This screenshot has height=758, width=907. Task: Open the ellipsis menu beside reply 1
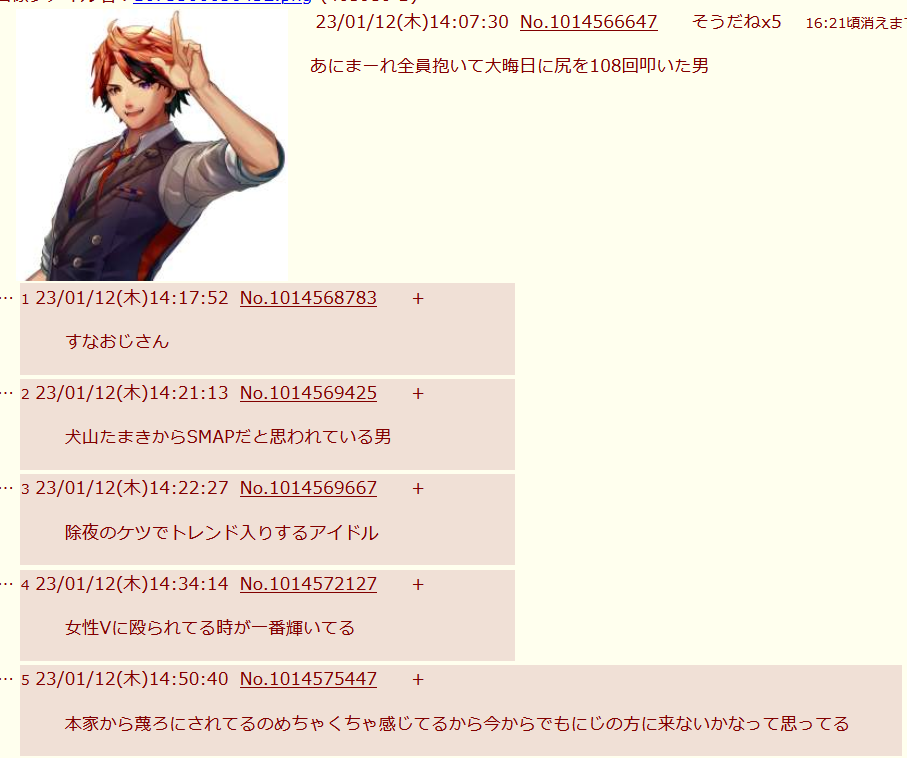6,299
